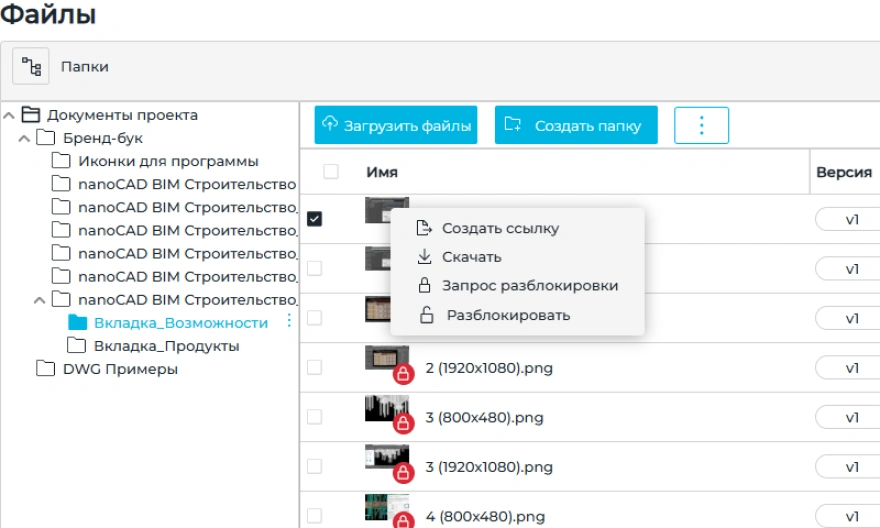Image resolution: width=880 pixels, height=528 pixels.
Task: Check the box for 3 (800x480).png
Action: pos(315,417)
